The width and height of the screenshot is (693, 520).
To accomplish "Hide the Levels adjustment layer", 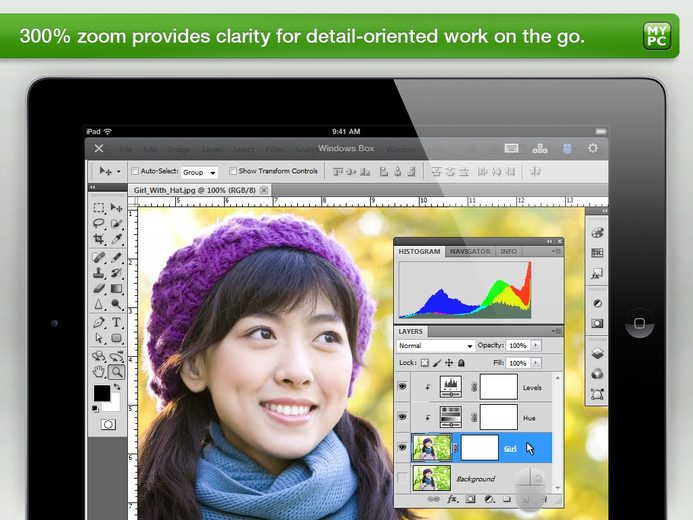I will coord(402,387).
